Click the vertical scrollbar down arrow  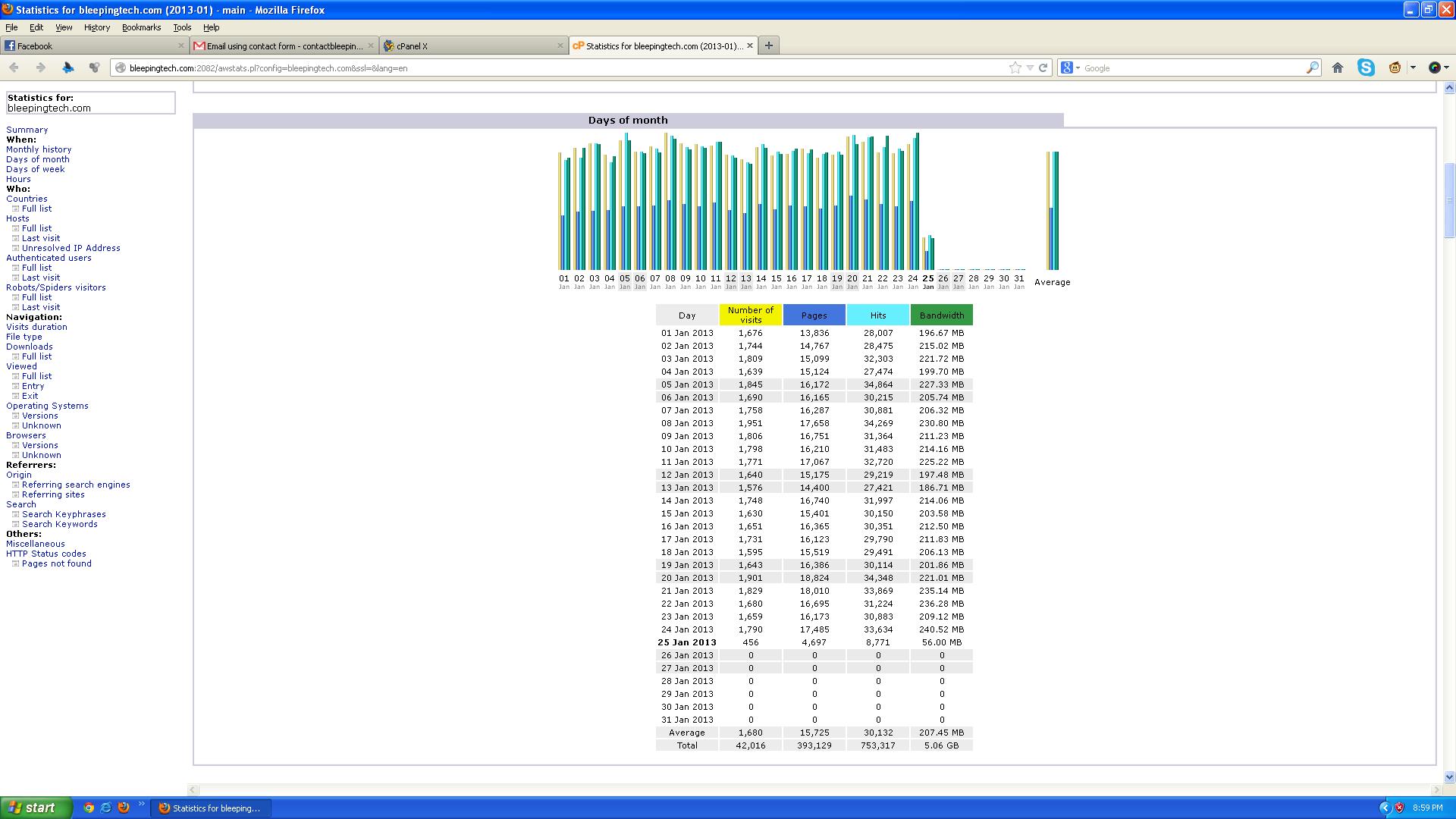1449,777
